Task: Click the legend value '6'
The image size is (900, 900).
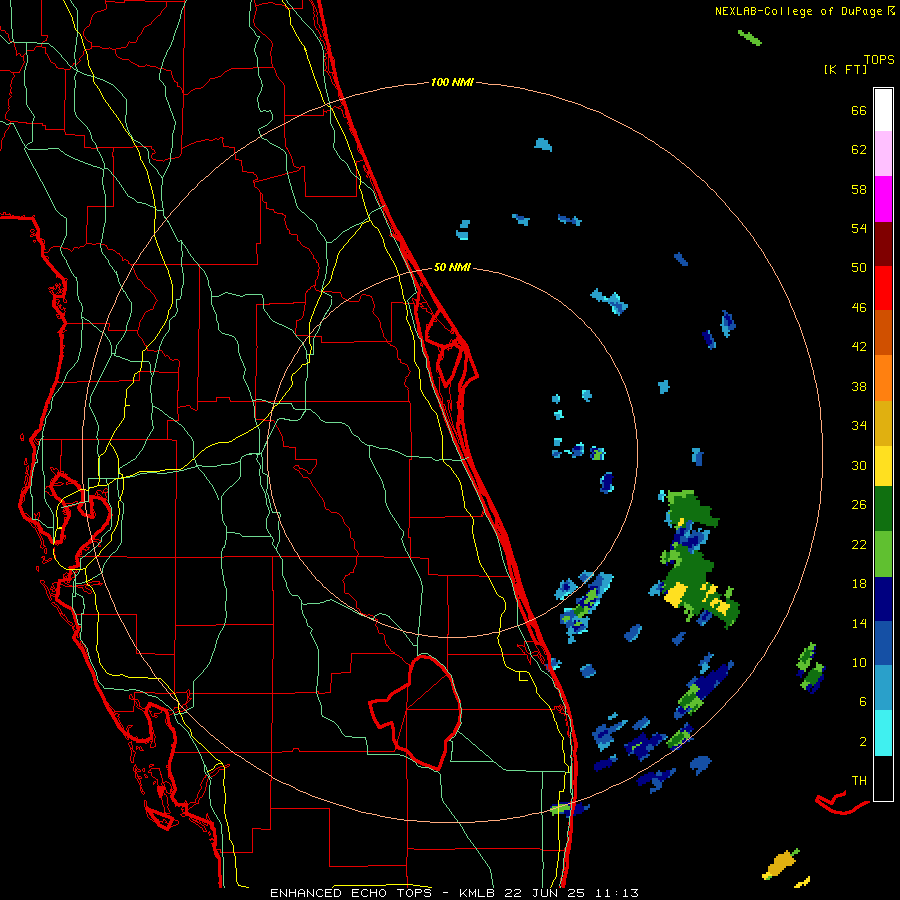Action: coord(863,701)
